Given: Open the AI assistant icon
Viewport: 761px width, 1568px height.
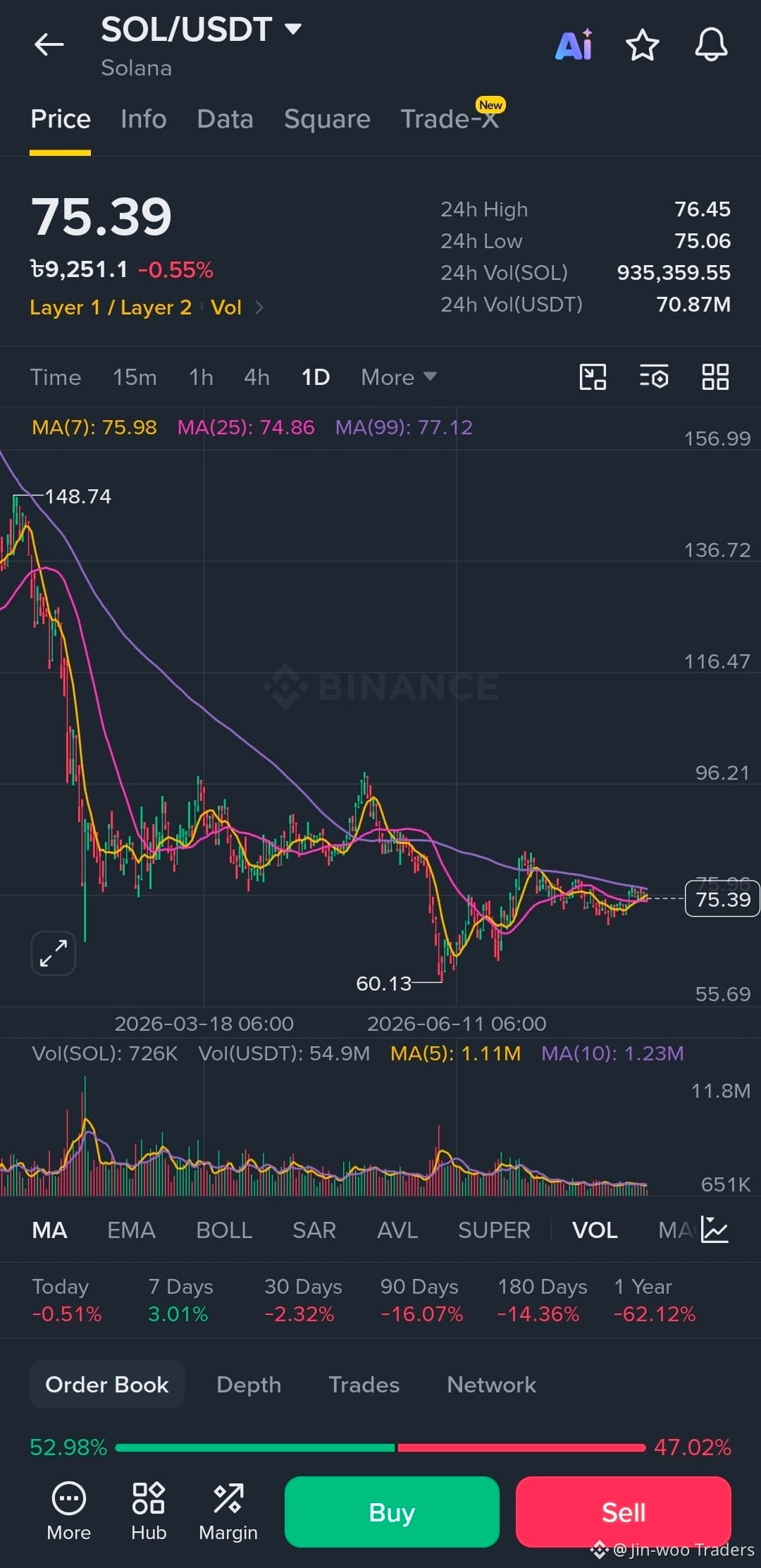Looking at the screenshot, I should tap(574, 45).
